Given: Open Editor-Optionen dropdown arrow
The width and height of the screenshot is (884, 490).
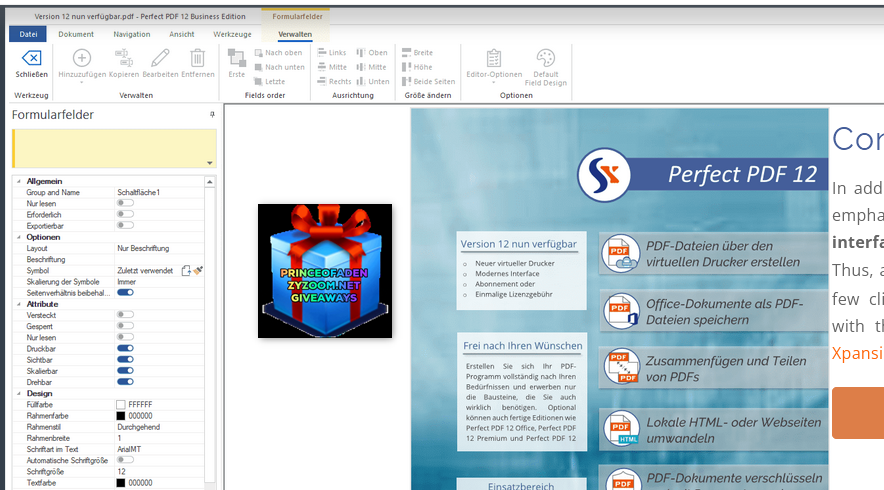Looking at the screenshot, I should pyautogui.click(x=494, y=82).
